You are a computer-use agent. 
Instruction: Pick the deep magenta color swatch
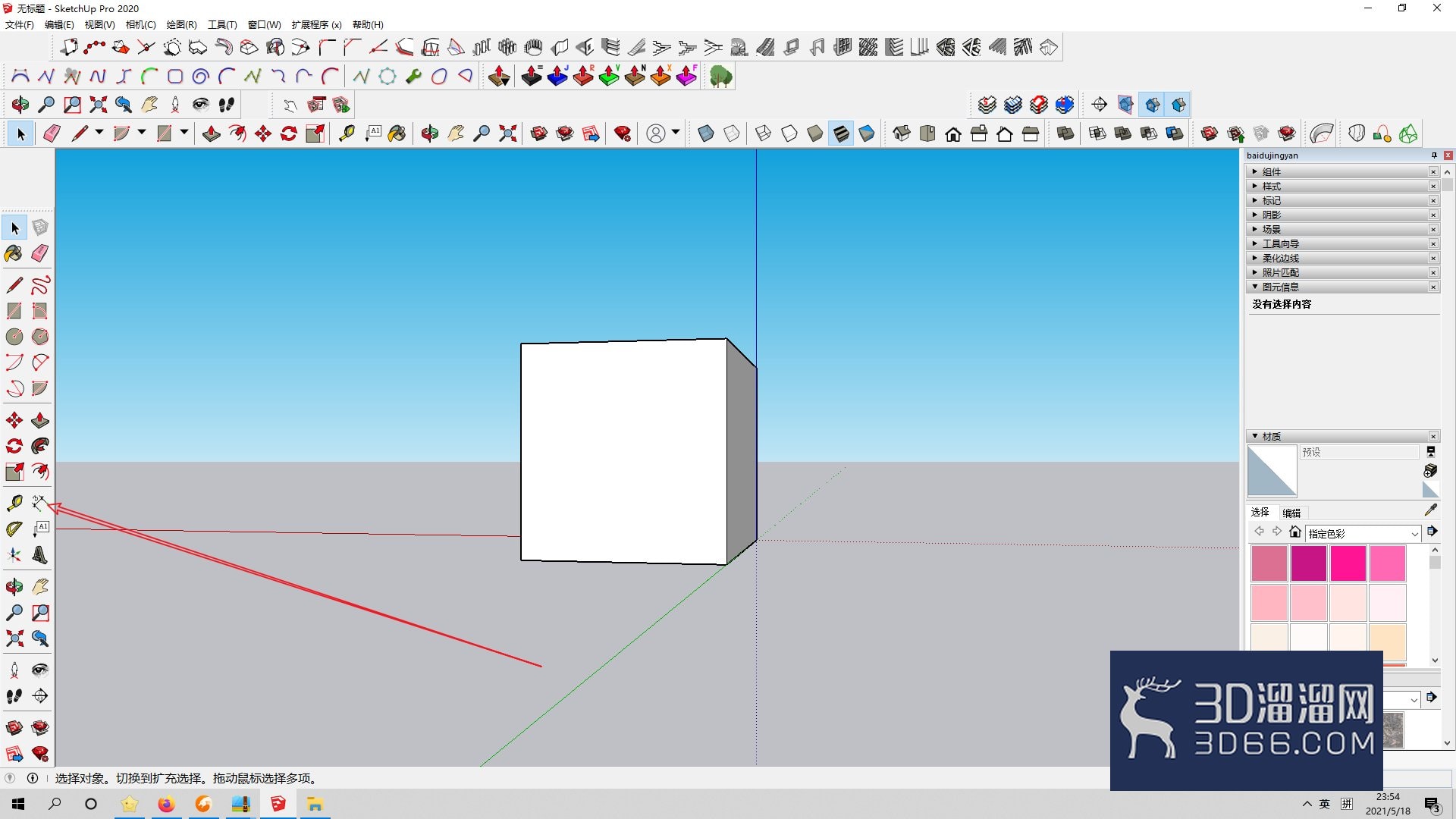tap(1309, 563)
